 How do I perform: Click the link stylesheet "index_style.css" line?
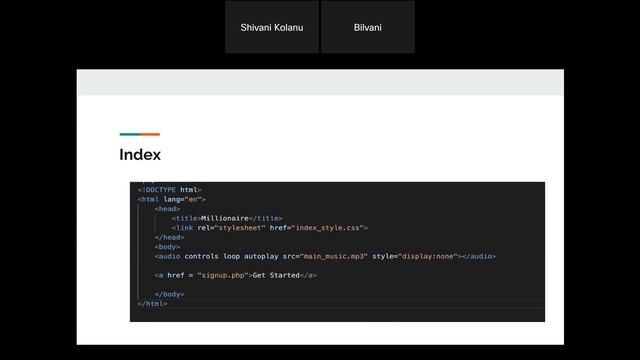[270, 228]
